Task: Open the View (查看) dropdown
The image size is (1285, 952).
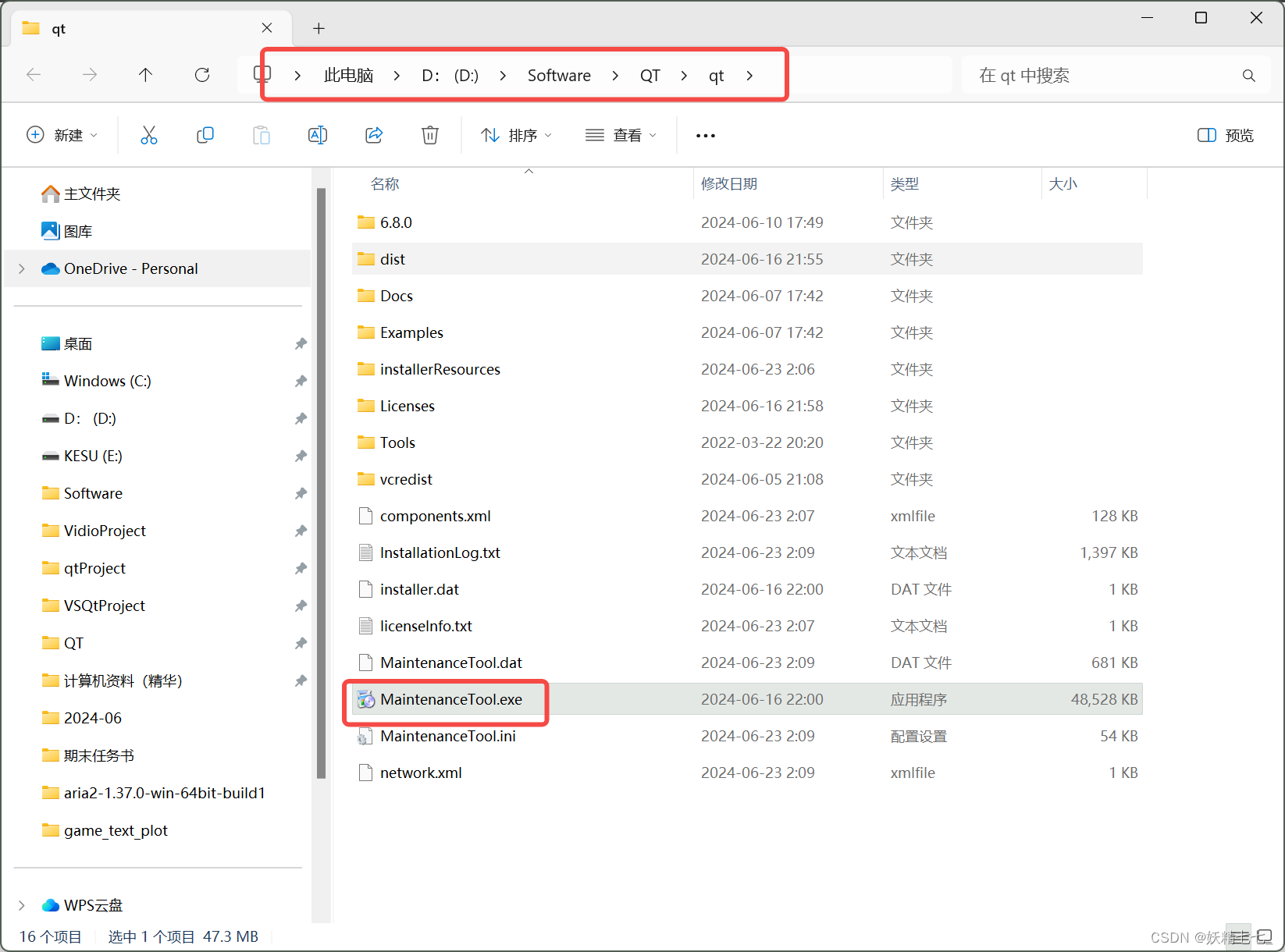Action: (x=621, y=135)
